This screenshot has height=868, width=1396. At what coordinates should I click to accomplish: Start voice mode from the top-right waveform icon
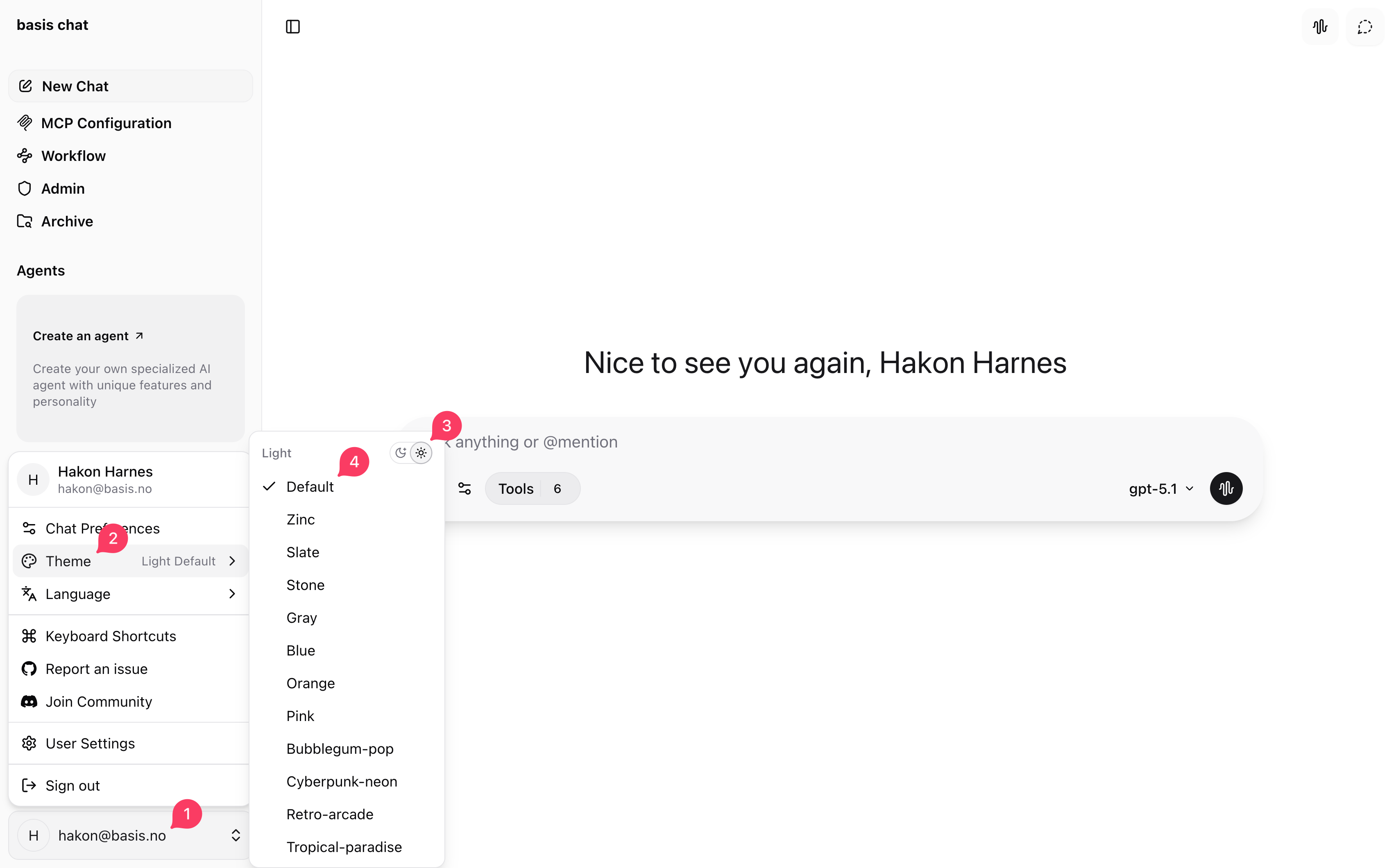click(1320, 26)
